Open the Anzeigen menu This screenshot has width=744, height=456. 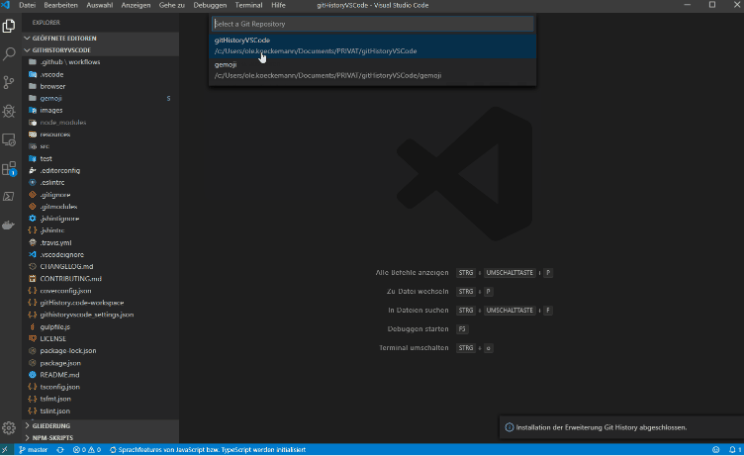click(x=136, y=5)
